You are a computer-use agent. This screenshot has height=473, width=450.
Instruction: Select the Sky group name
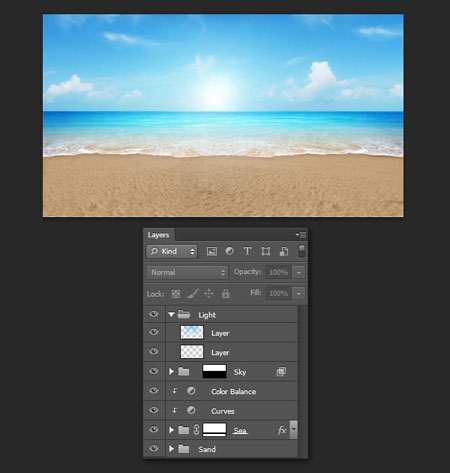click(x=240, y=372)
